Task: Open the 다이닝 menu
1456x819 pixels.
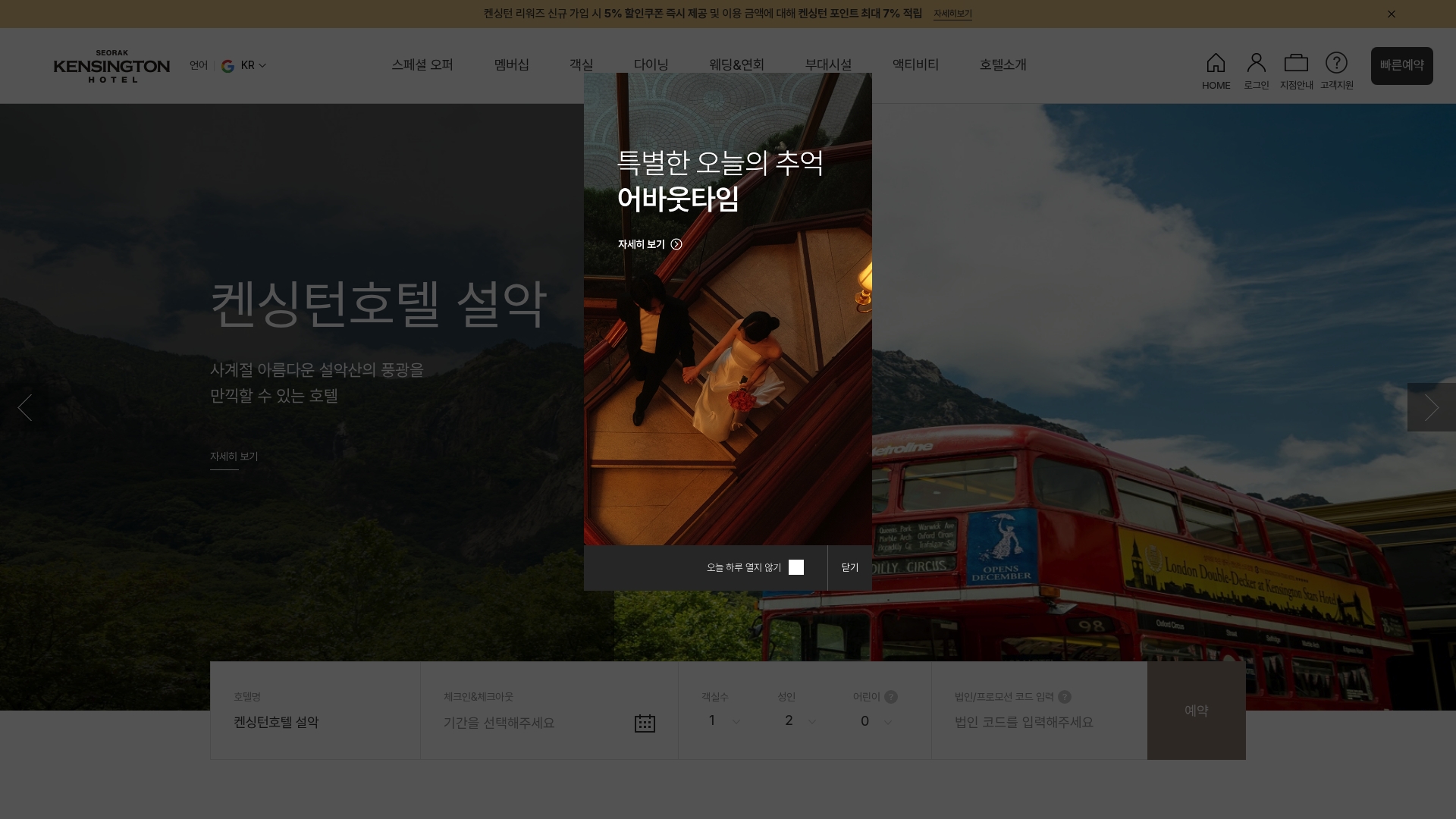Action: [x=651, y=65]
